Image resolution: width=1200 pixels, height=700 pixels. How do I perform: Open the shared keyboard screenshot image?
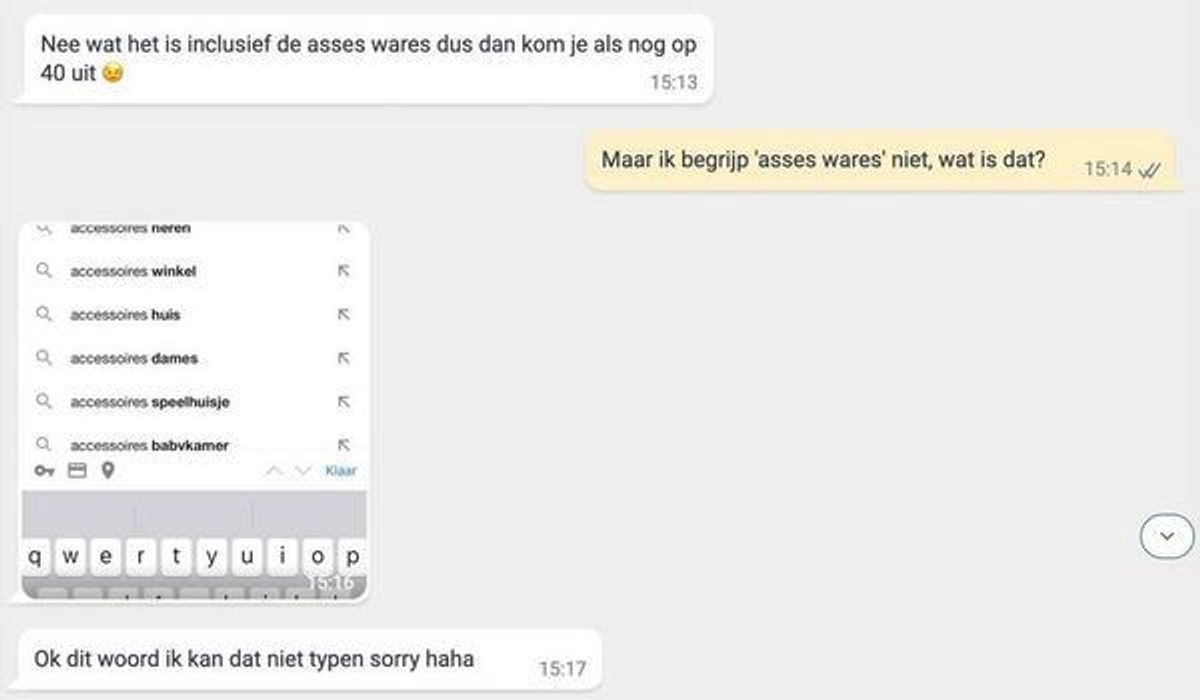(x=194, y=411)
